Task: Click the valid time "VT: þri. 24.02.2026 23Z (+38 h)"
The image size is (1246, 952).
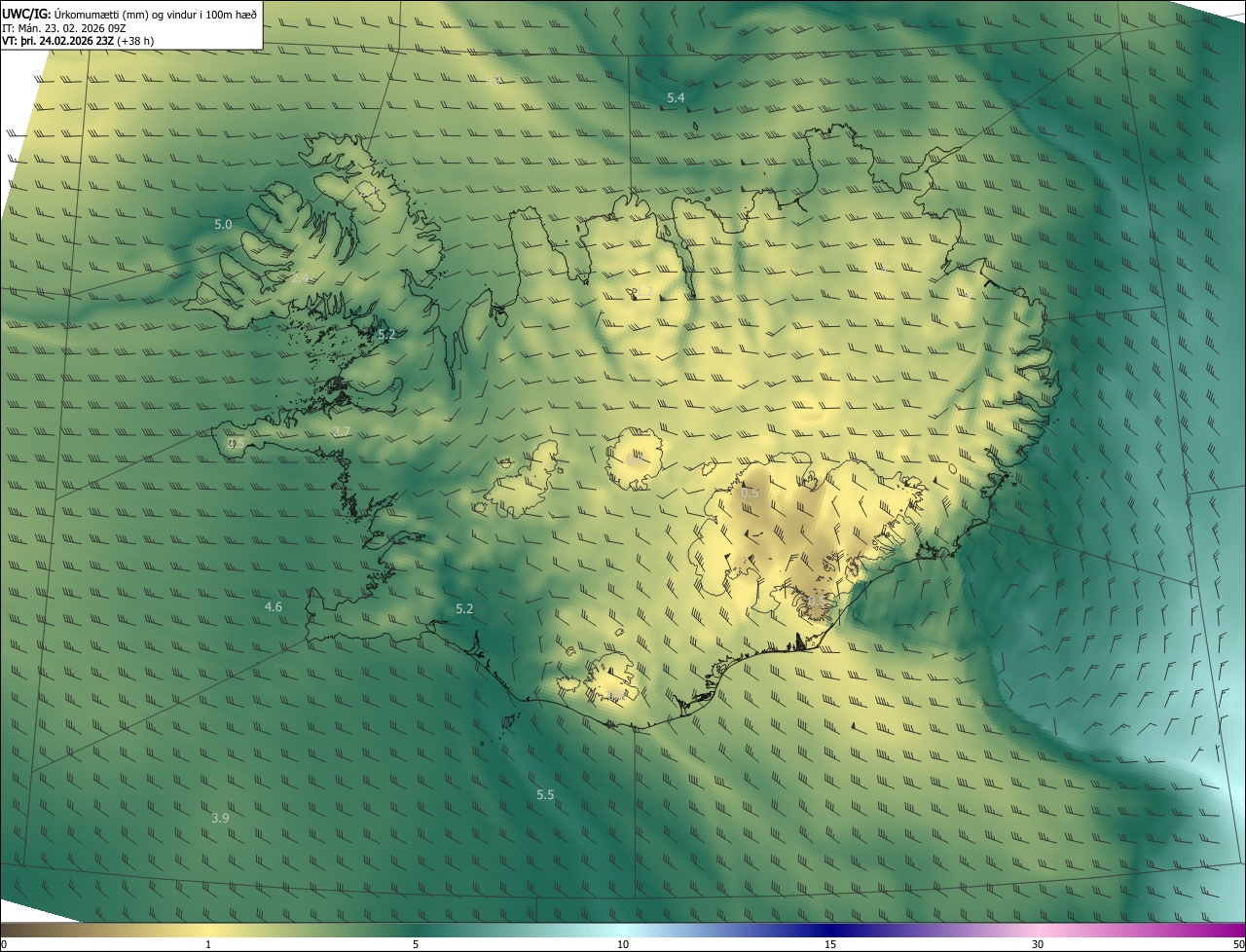Action: click(x=78, y=41)
